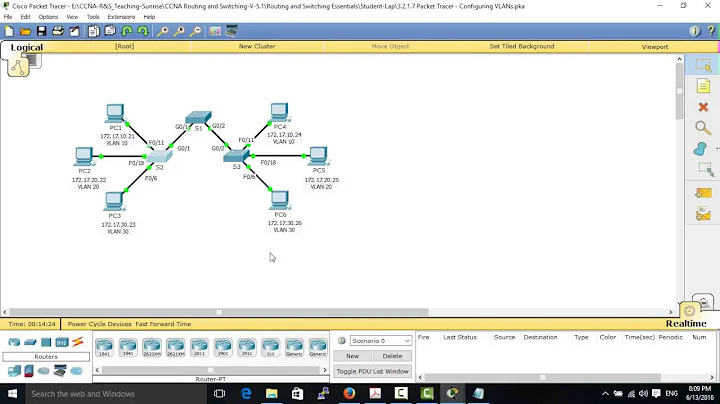Switch to the Realtime mode tab

click(x=686, y=323)
